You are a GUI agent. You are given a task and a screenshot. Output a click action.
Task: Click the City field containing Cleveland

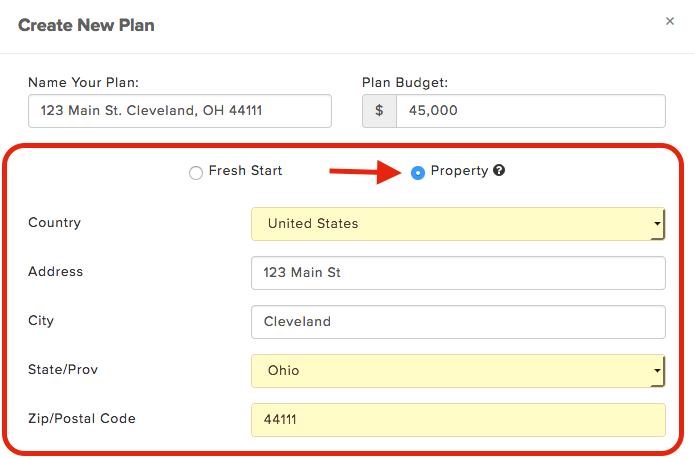[x=458, y=322]
